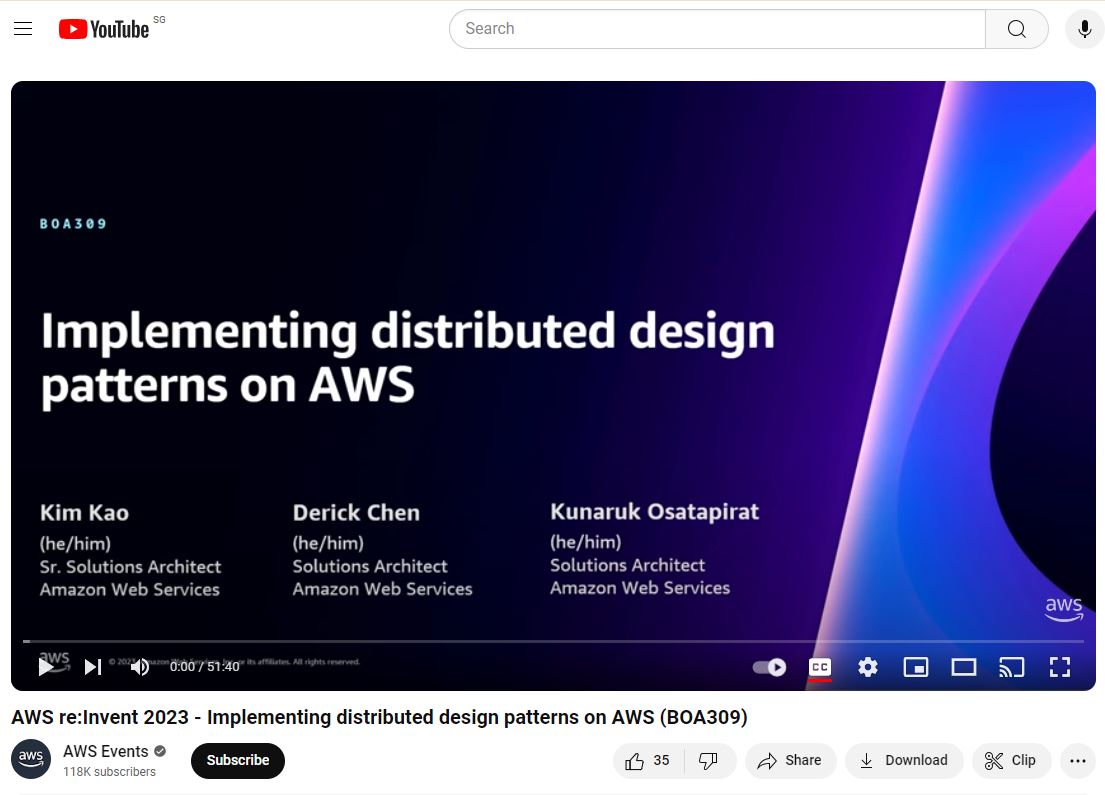
Task: Subscribe to AWS Events
Action: point(237,760)
